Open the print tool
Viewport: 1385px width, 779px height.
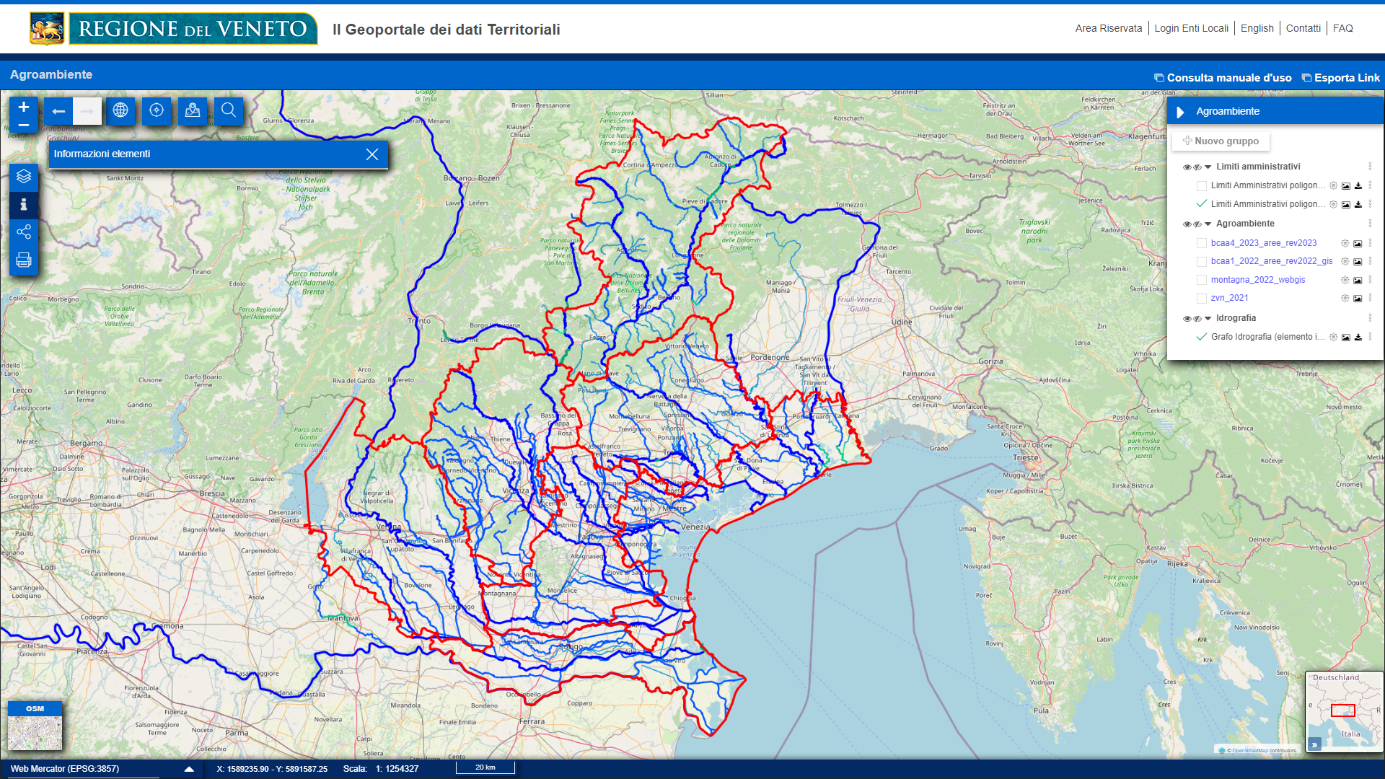point(24,260)
